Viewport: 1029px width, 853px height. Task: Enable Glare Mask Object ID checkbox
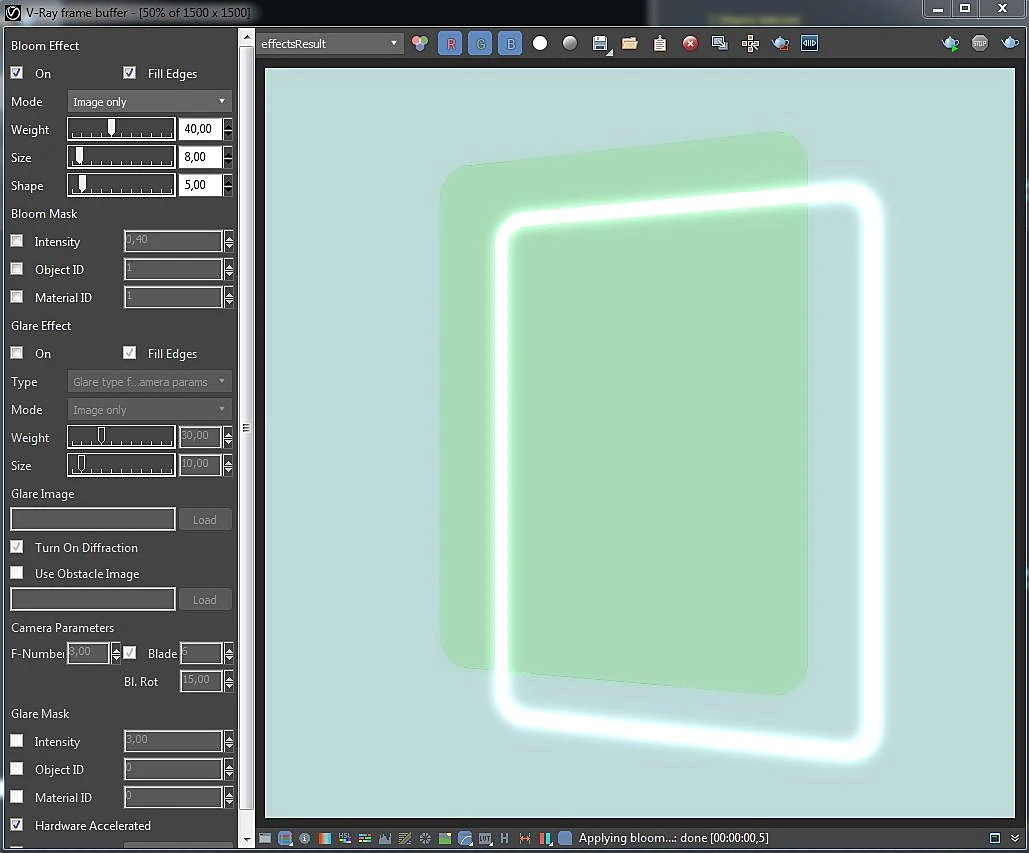point(17,769)
